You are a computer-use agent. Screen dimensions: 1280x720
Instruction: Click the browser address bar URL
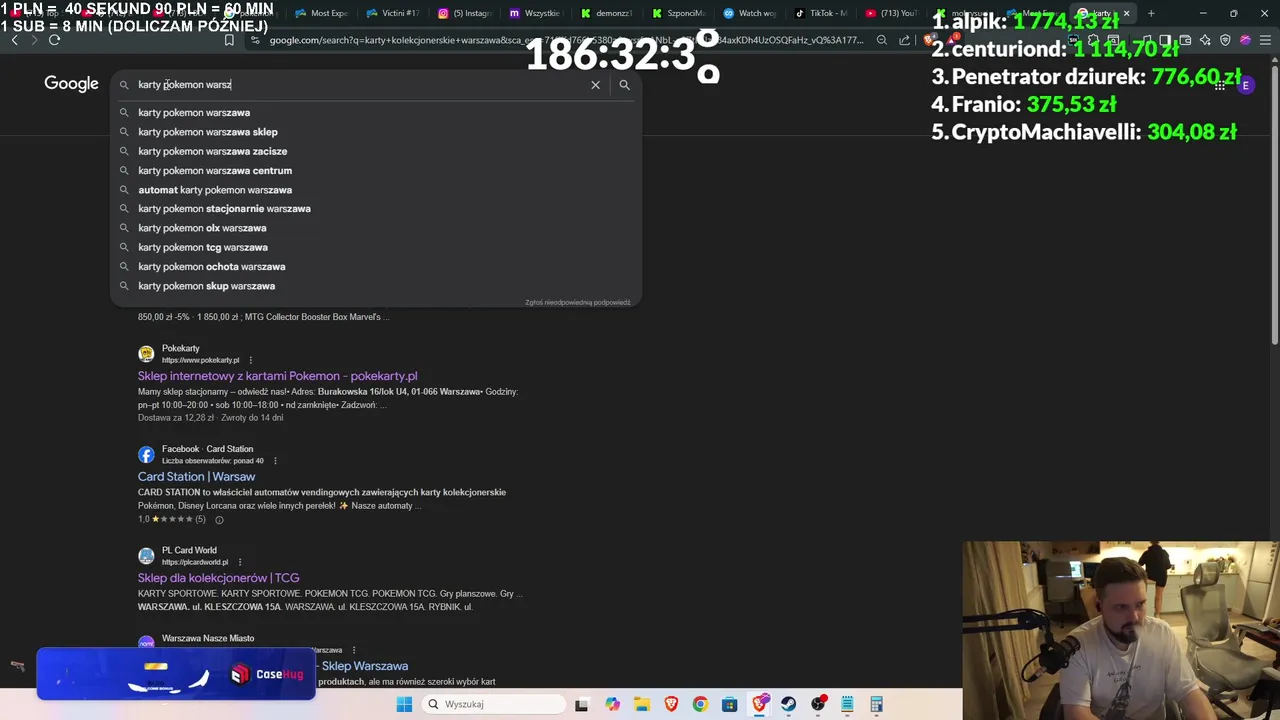pos(566,40)
